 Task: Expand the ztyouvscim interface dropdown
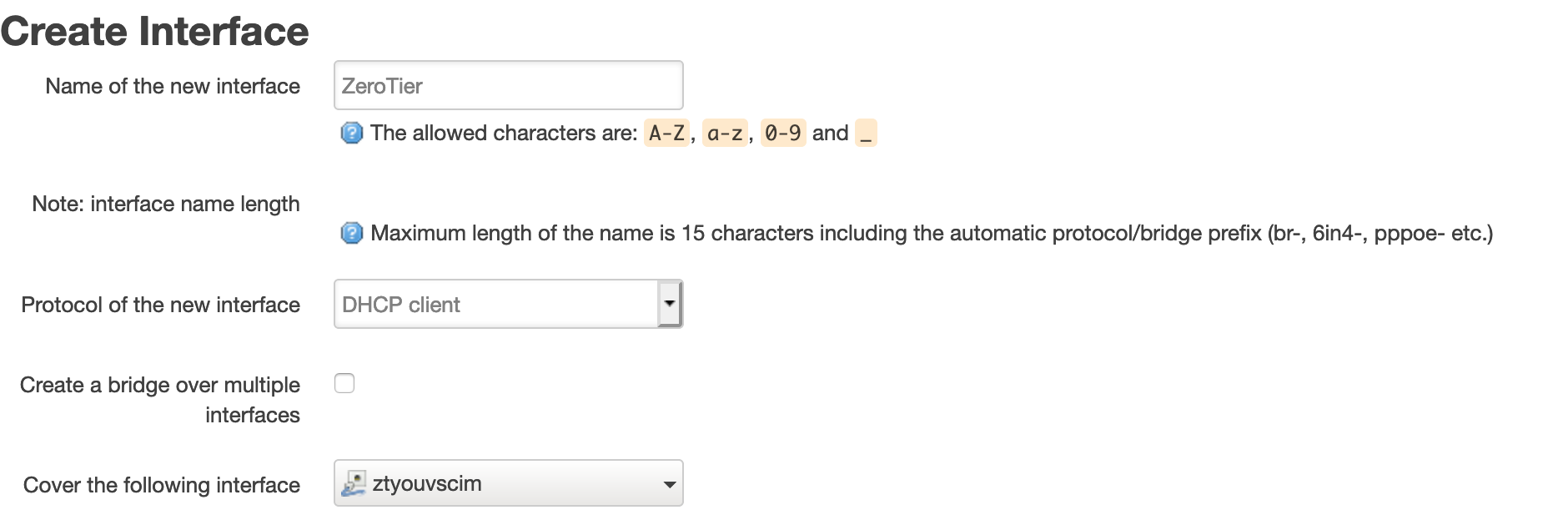coord(508,483)
